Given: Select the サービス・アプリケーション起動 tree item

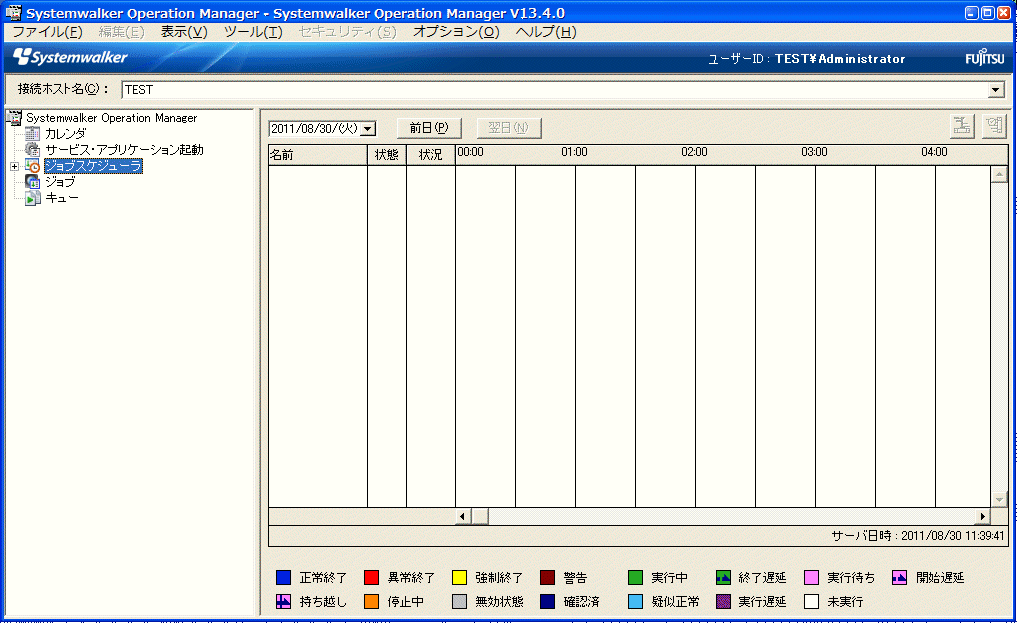Looking at the screenshot, I should [124, 150].
